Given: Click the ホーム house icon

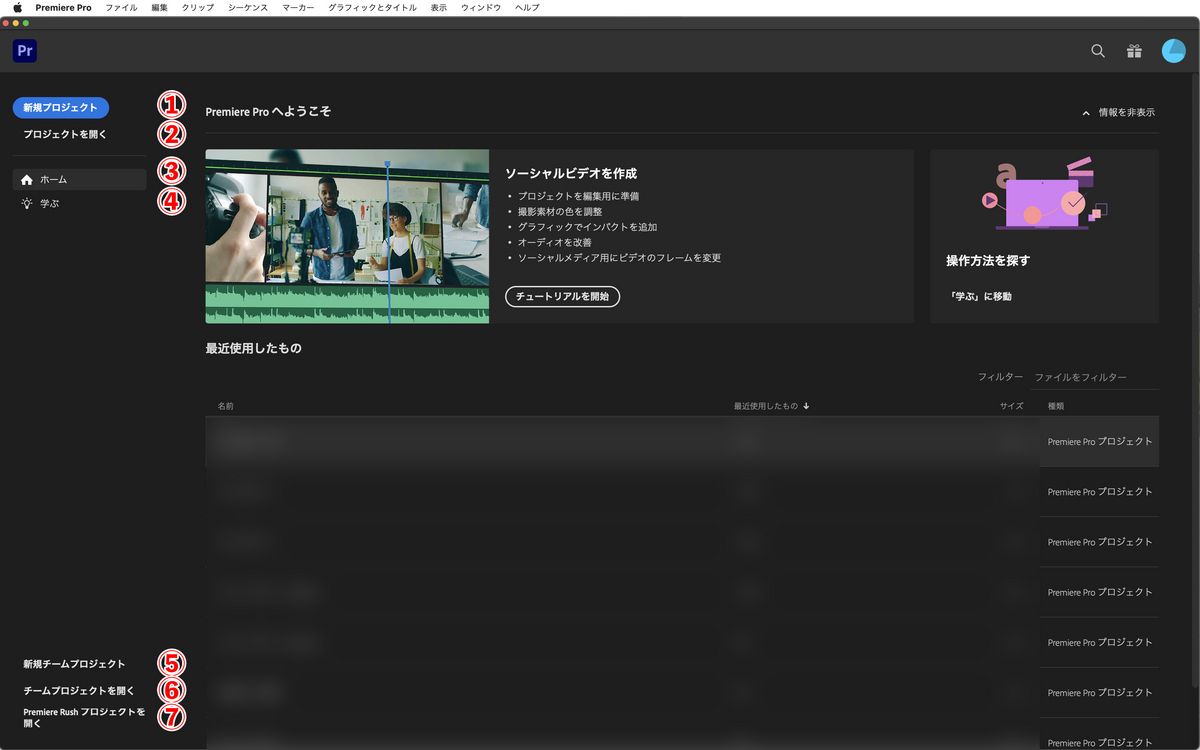Looking at the screenshot, I should [x=27, y=180].
